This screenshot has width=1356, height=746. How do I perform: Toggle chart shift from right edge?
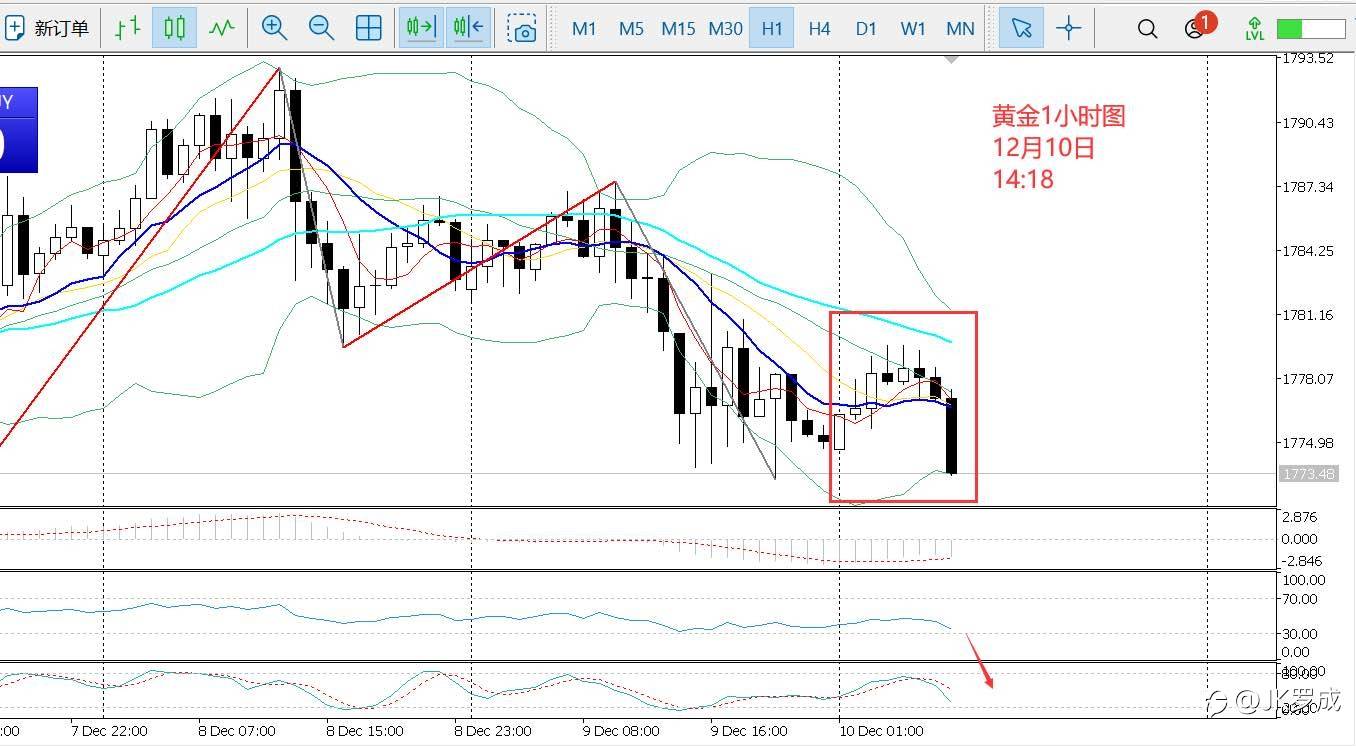point(468,28)
